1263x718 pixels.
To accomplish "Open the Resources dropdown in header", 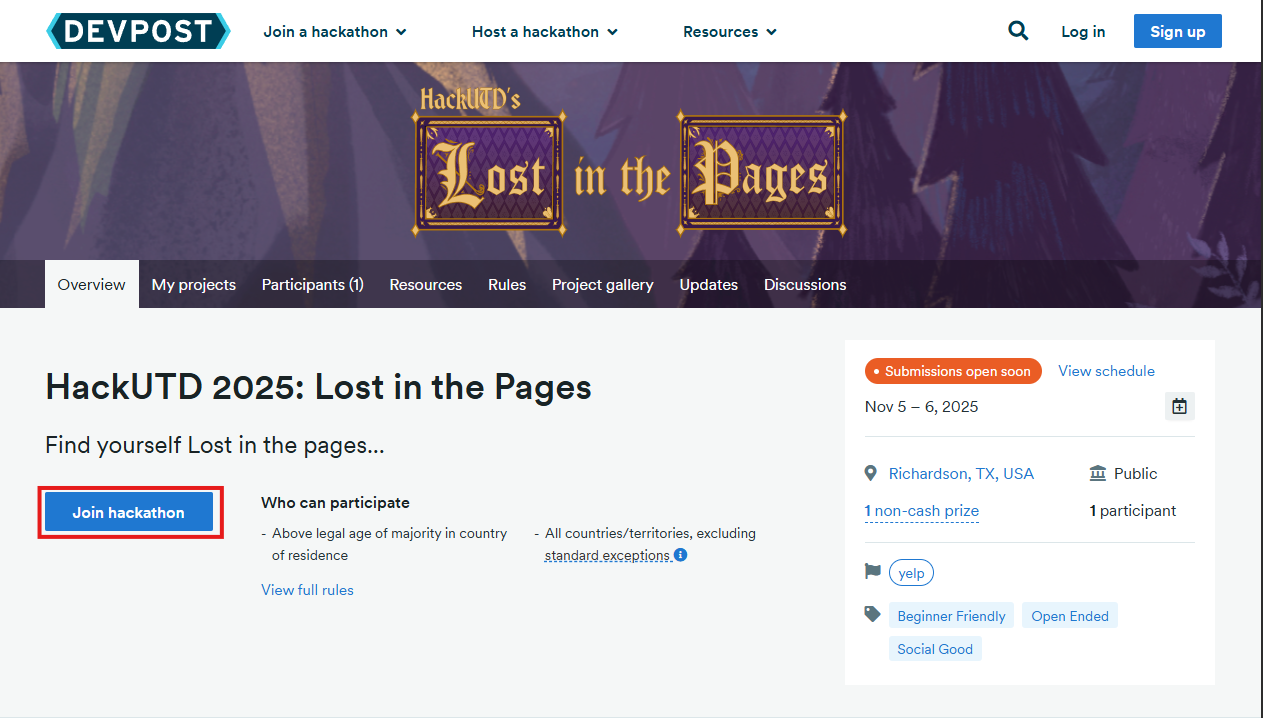I will pos(729,31).
